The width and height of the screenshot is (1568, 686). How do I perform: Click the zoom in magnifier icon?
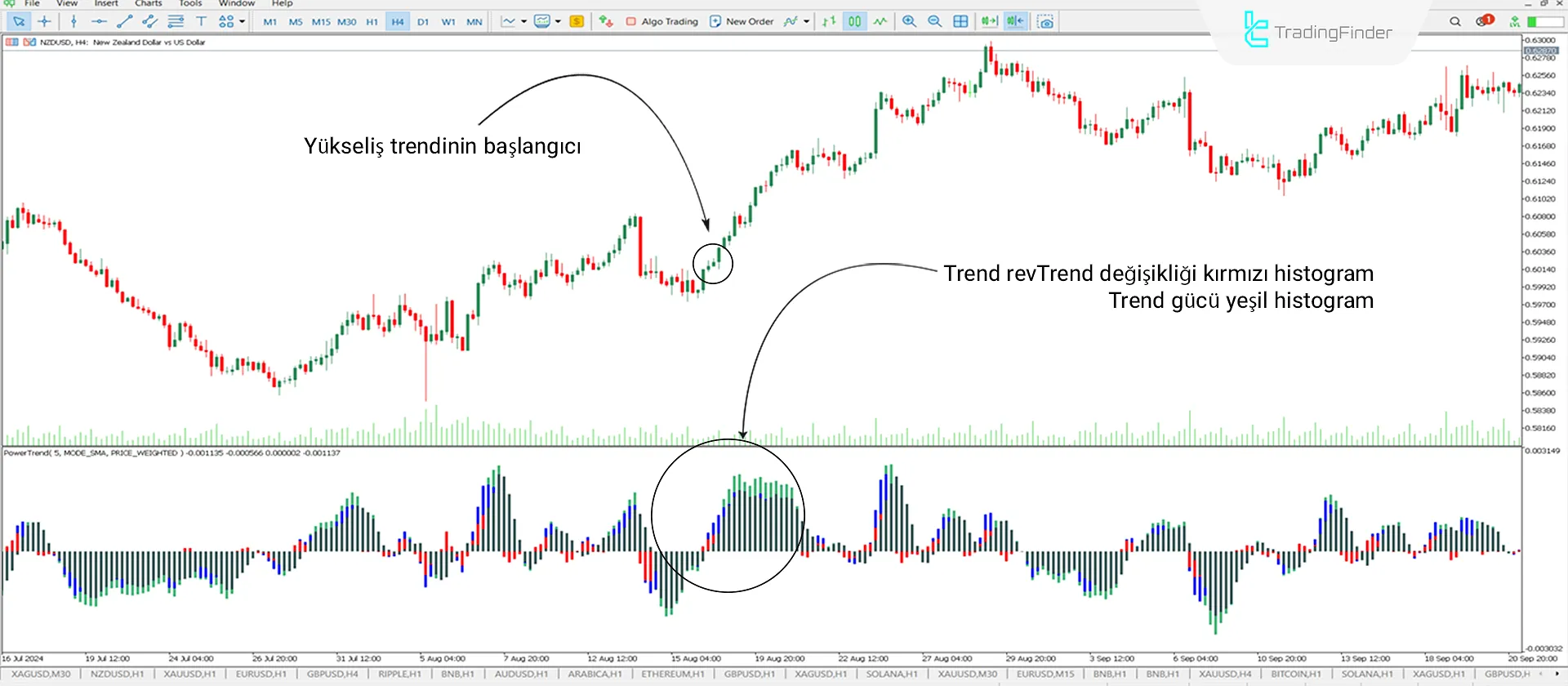909,22
